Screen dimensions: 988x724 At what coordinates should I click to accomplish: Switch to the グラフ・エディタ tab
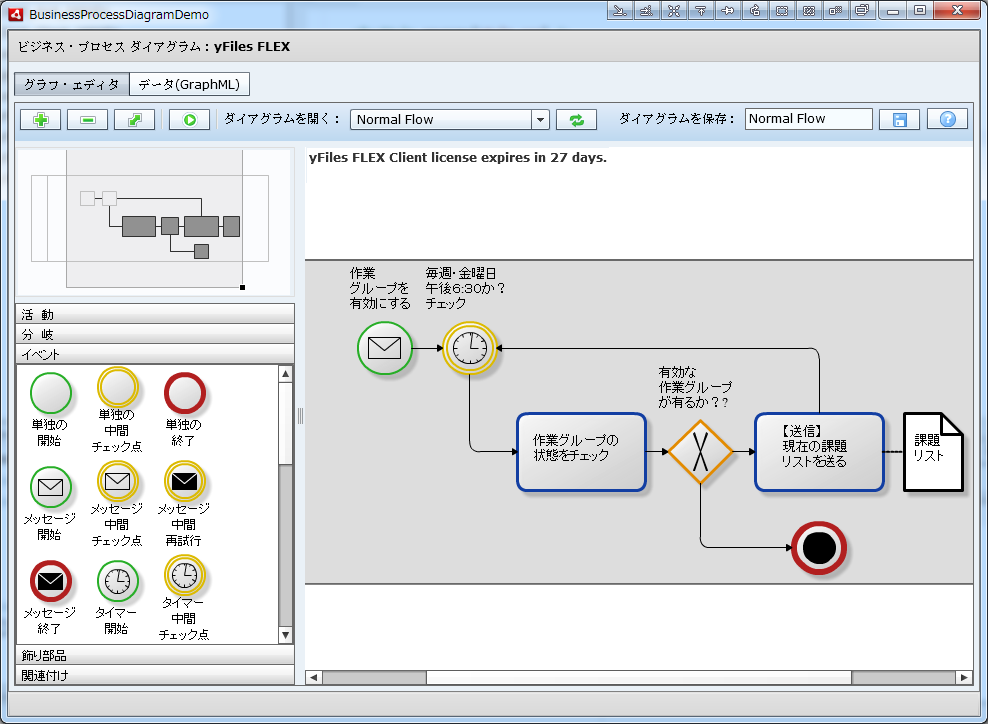[72, 84]
